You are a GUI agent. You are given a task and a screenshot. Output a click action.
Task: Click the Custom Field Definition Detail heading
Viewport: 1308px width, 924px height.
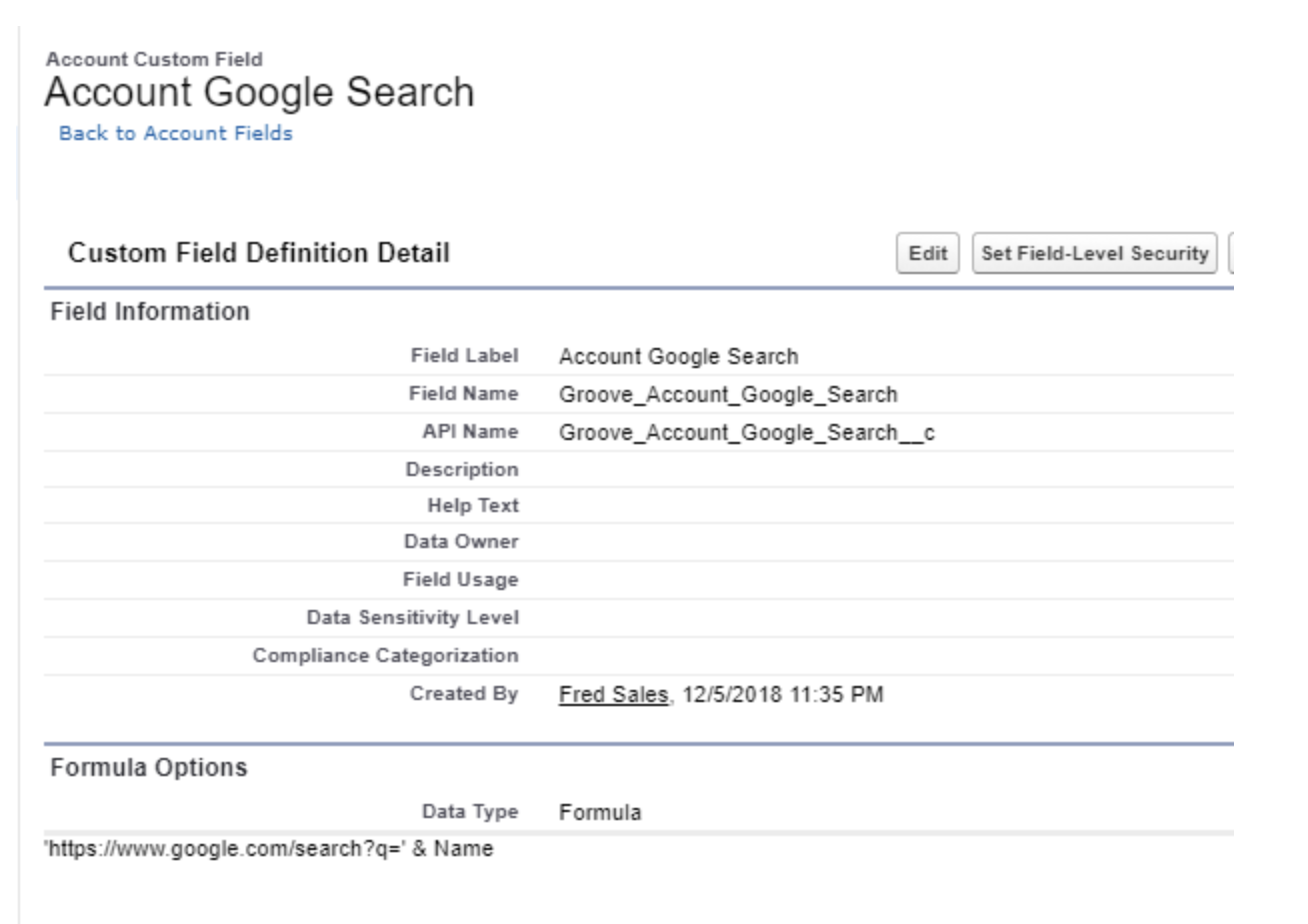coord(259,254)
